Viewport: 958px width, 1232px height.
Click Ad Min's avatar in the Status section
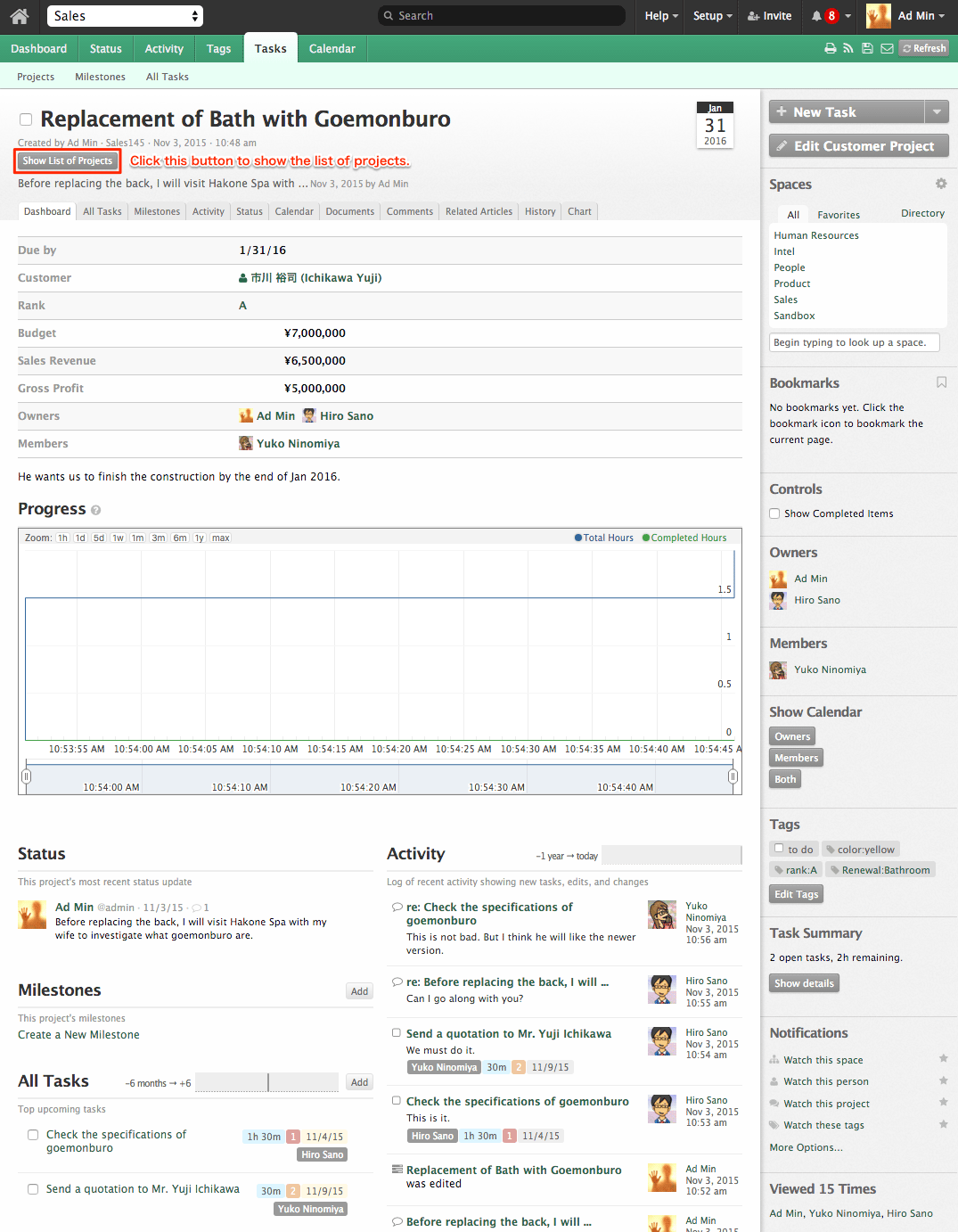[x=32, y=915]
